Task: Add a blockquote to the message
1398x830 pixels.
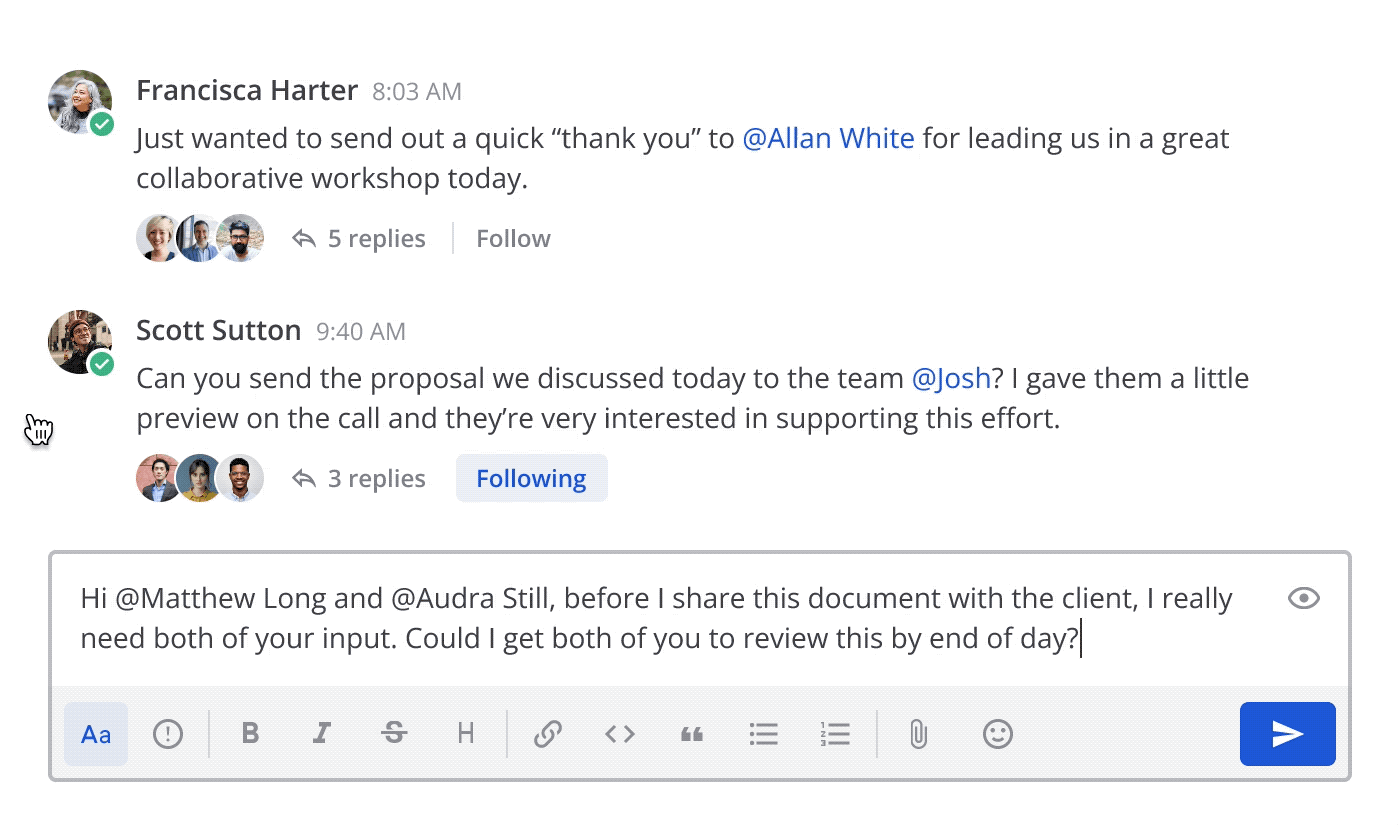Action: [691, 734]
